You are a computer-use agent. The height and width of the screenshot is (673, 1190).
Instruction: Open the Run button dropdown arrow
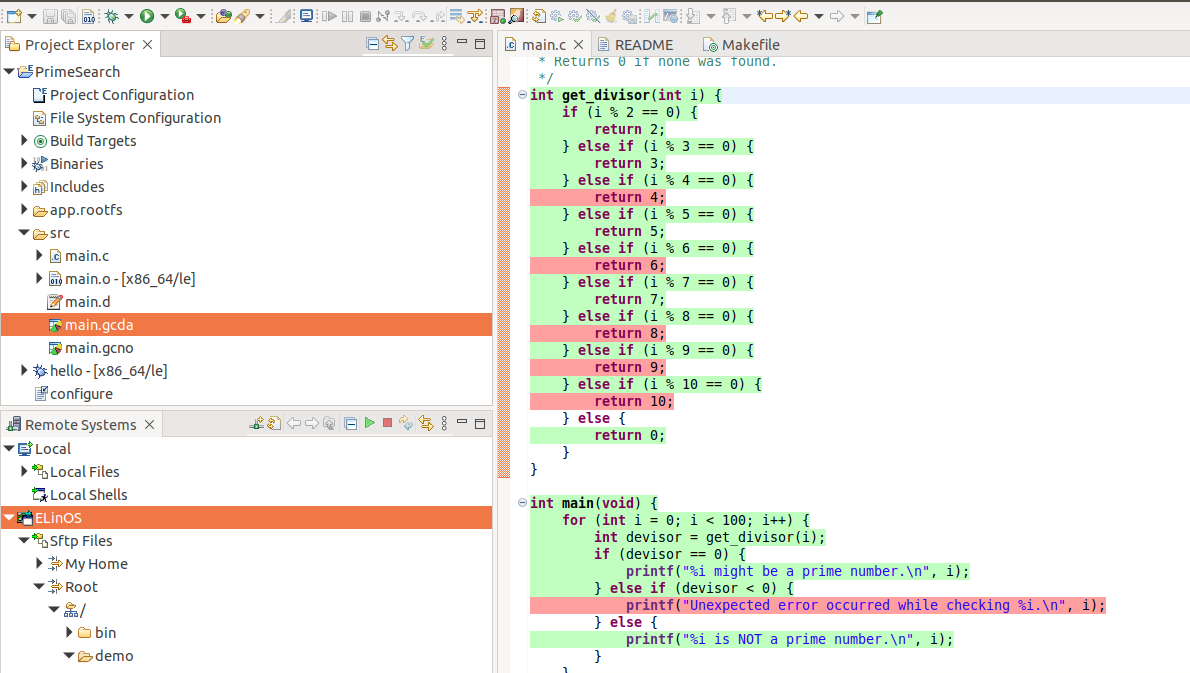(163, 16)
